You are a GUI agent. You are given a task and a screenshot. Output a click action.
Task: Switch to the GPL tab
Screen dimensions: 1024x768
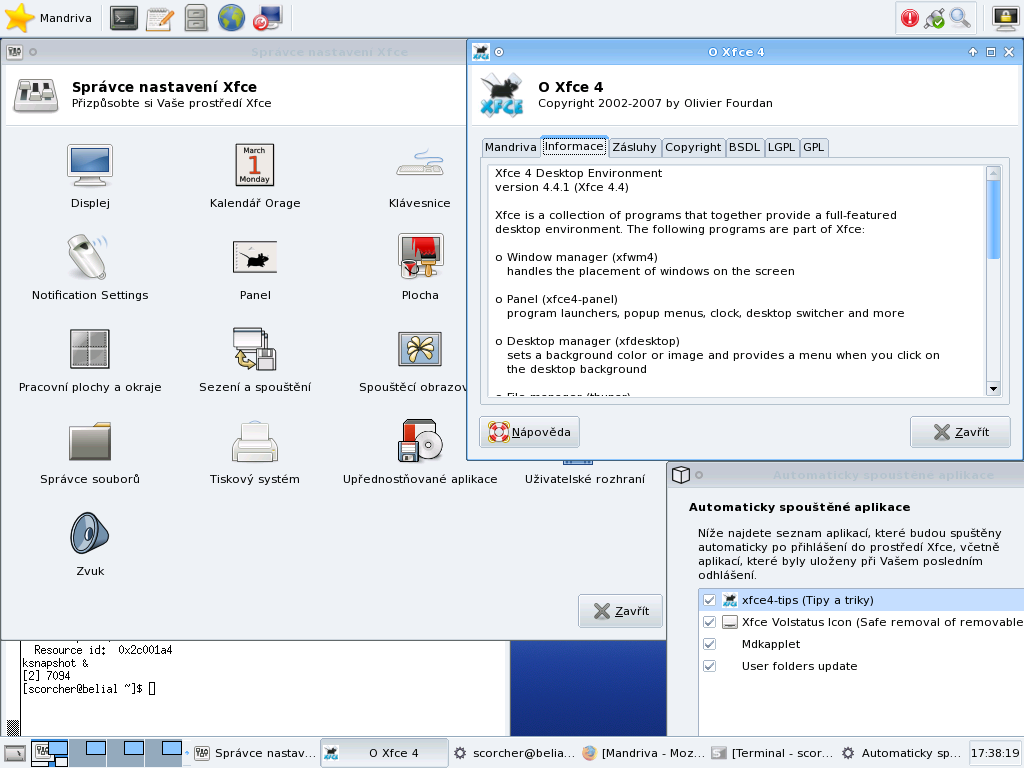pyautogui.click(x=814, y=148)
